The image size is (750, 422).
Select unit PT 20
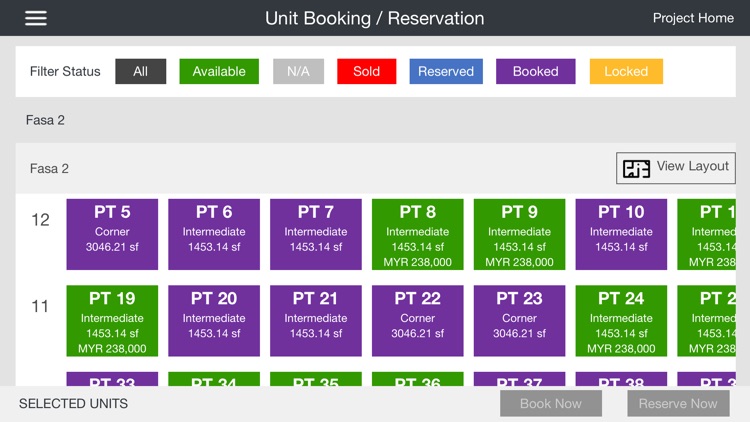(214, 321)
